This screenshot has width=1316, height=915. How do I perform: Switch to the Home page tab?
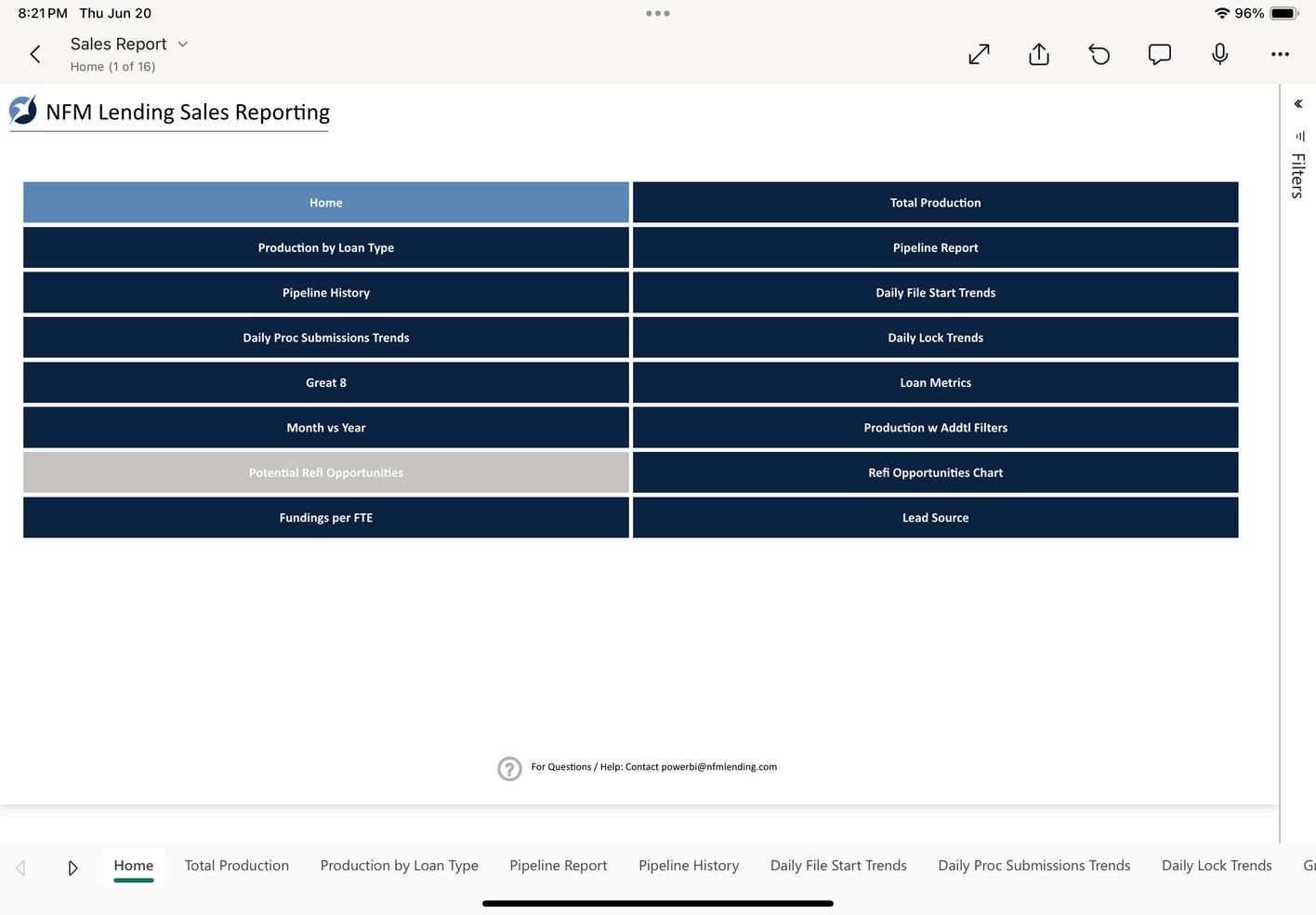tap(134, 867)
